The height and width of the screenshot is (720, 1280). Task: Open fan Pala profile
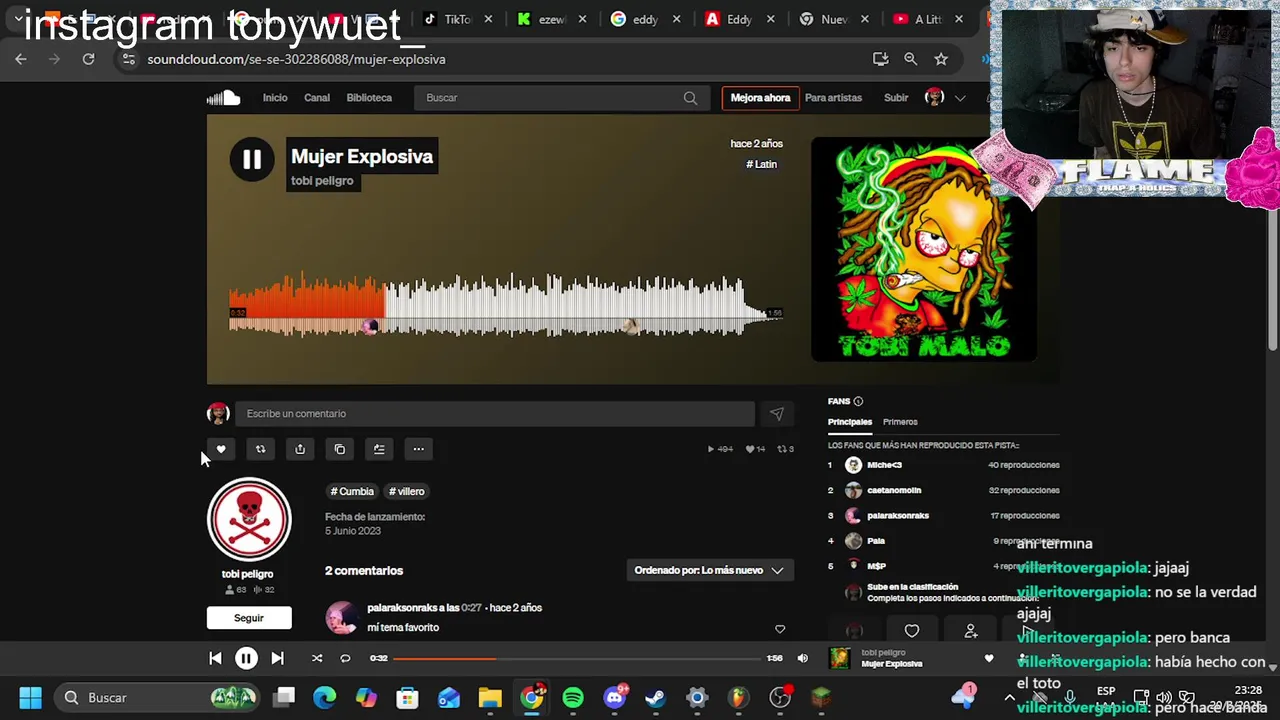point(876,541)
